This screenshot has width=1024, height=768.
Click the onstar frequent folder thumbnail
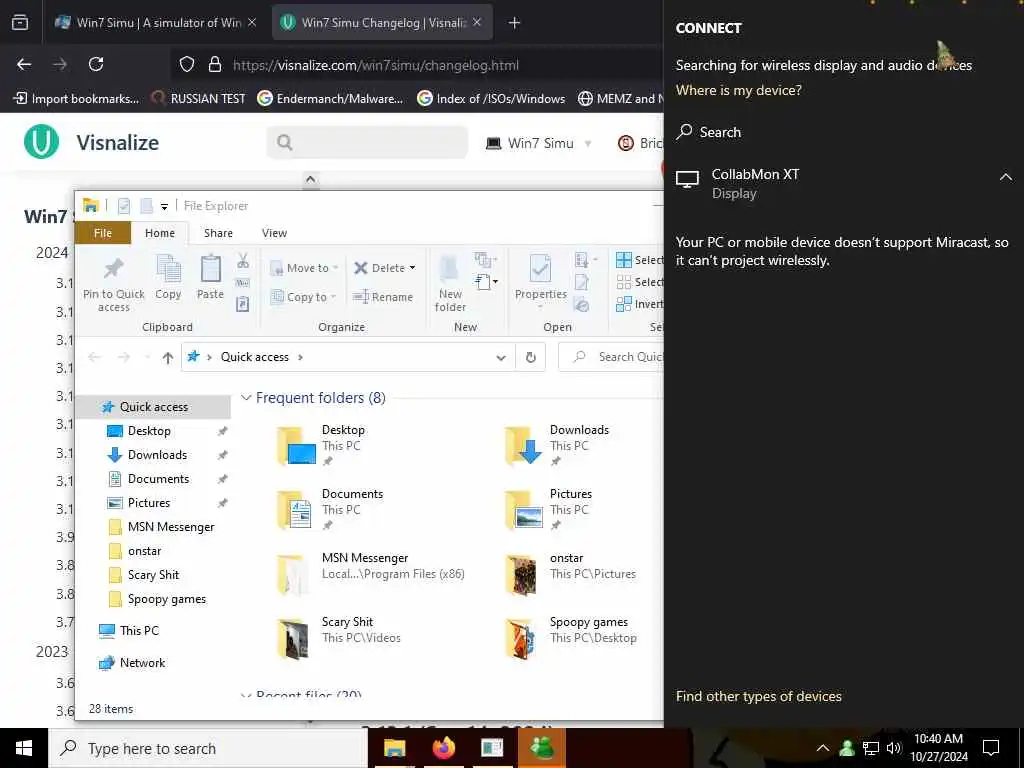point(521,575)
